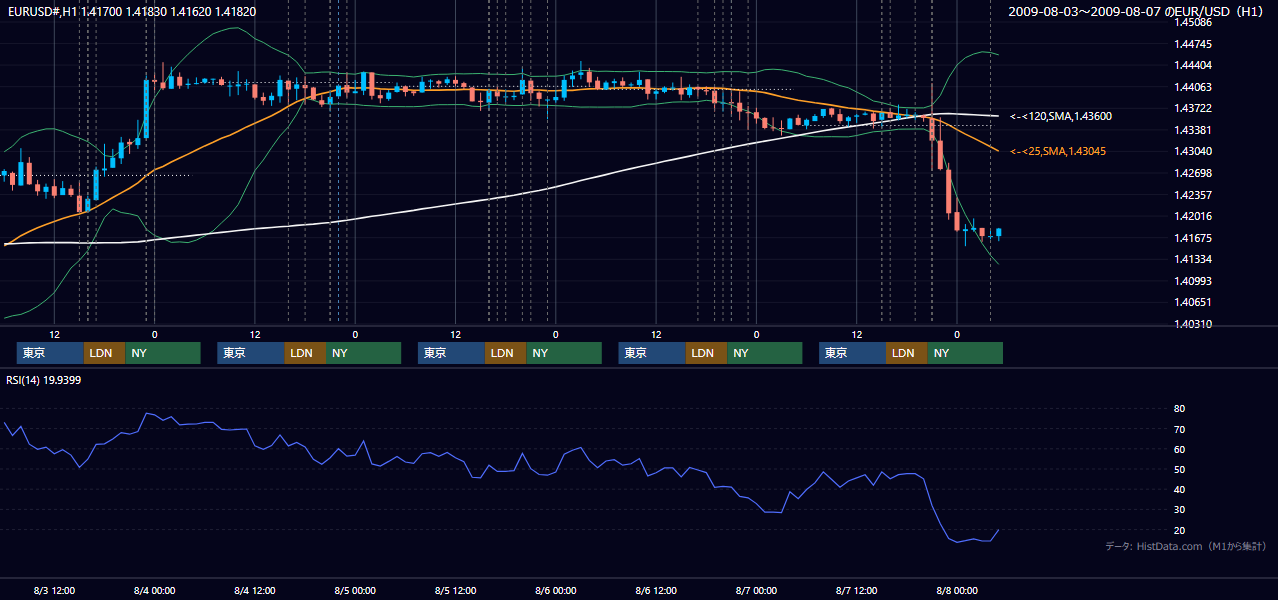Click time axis label 8/7 00:00

(756, 590)
